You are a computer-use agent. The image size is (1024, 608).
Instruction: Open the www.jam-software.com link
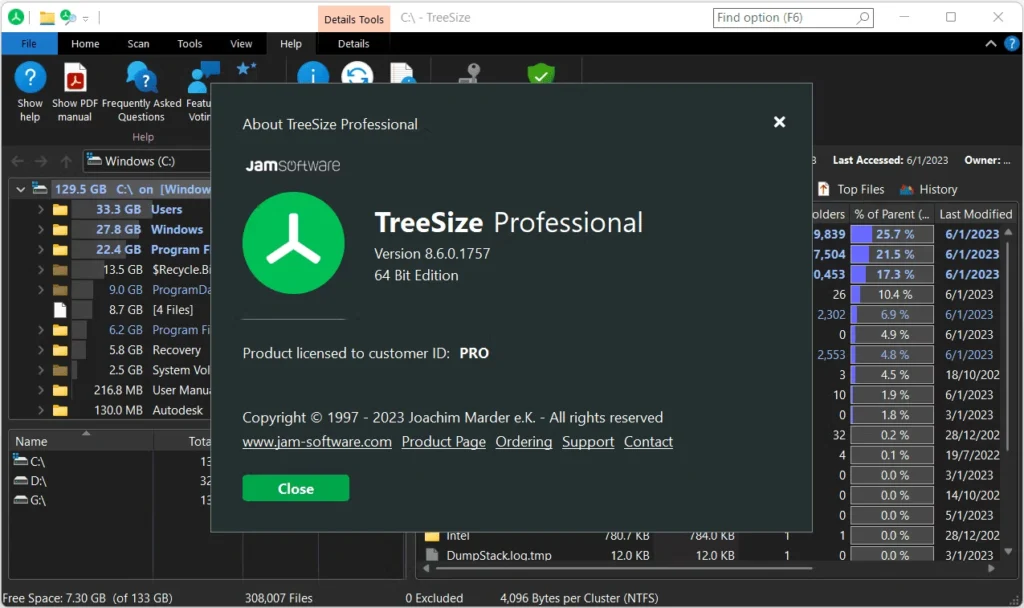coord(317,442)
